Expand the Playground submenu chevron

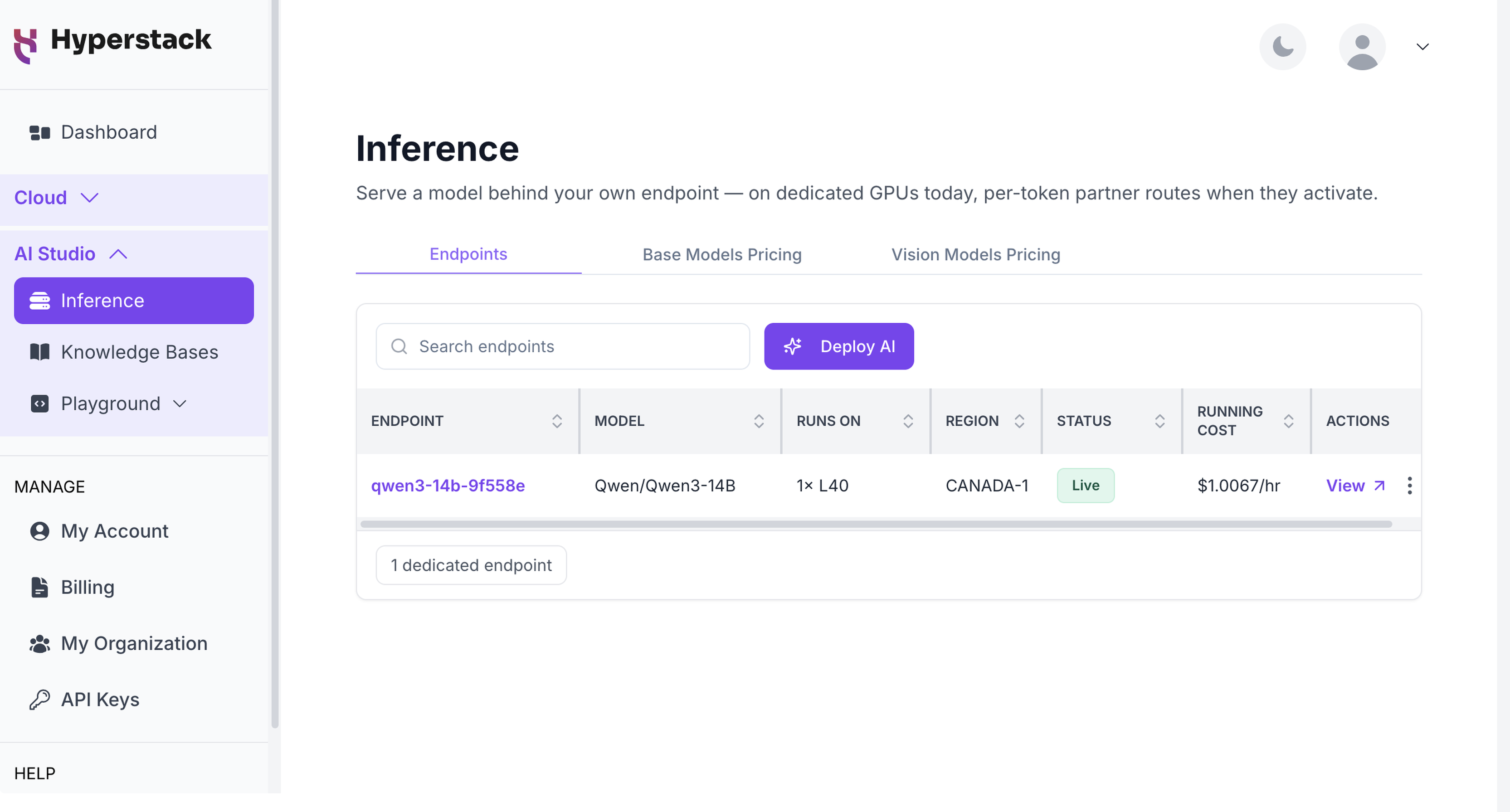tap(180, 404)
